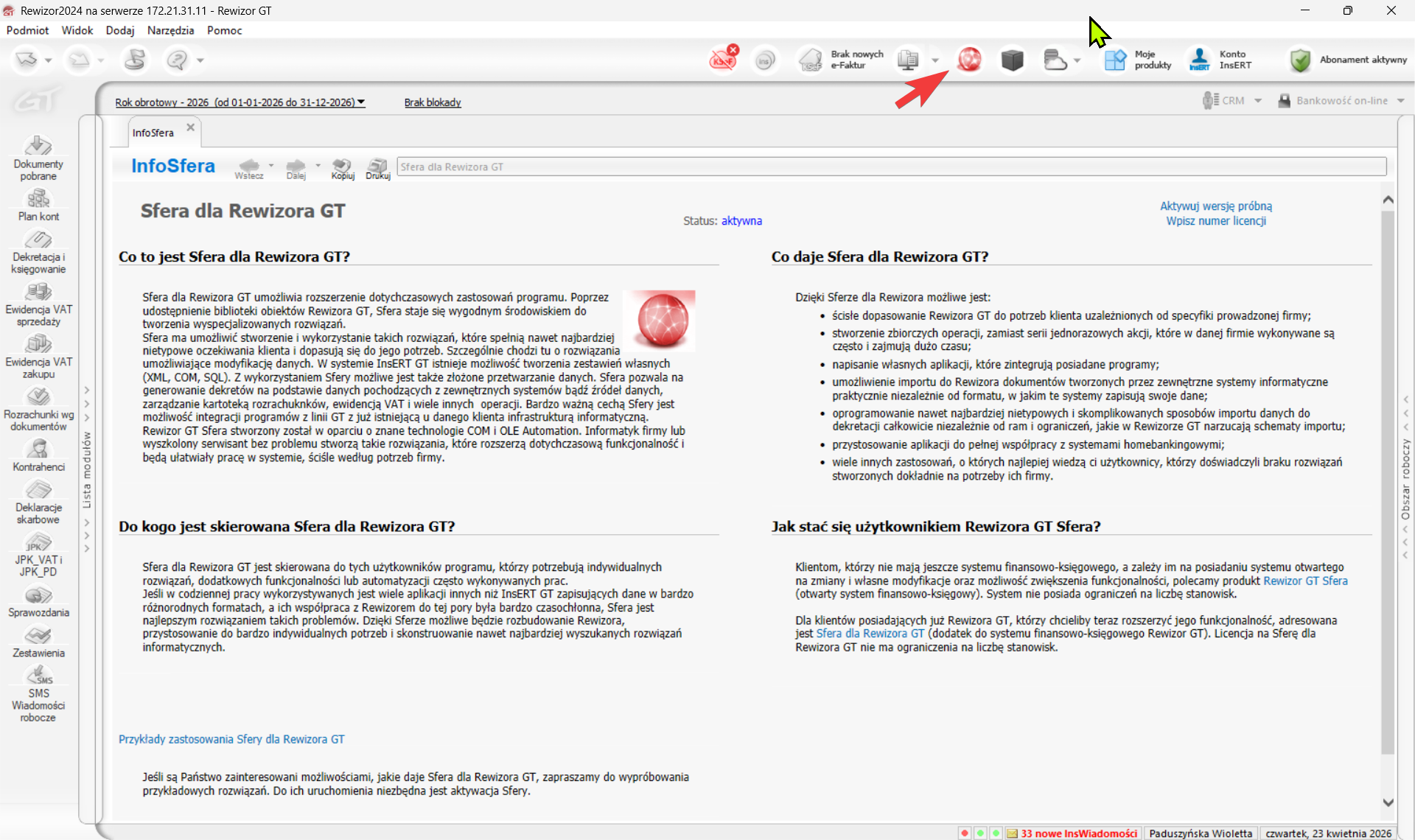Click the help question bubble toolbar icon
This screenshot has height=840, width=1415.
pos(177,60)
